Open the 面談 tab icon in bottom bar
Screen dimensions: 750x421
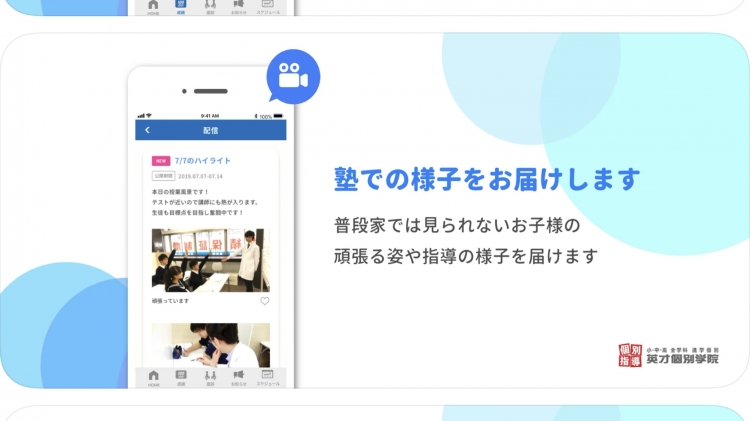(210, 377)
